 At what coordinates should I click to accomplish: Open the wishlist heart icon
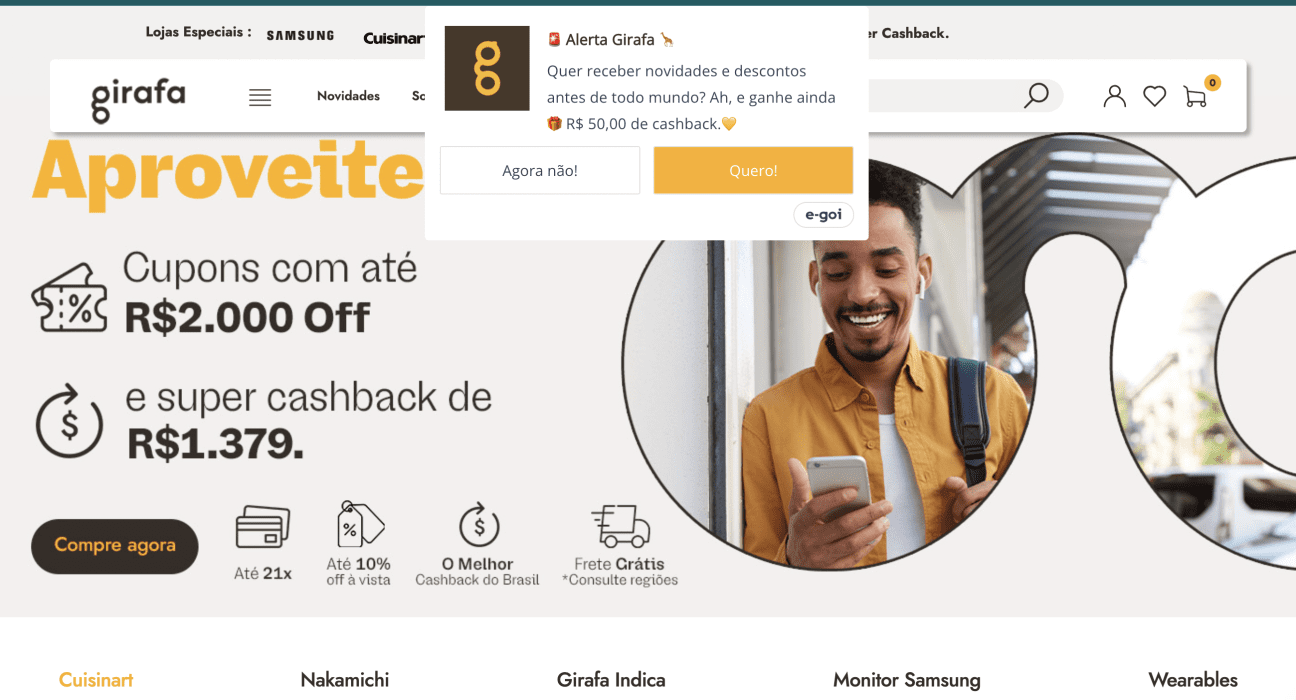tap(1155, 96)
